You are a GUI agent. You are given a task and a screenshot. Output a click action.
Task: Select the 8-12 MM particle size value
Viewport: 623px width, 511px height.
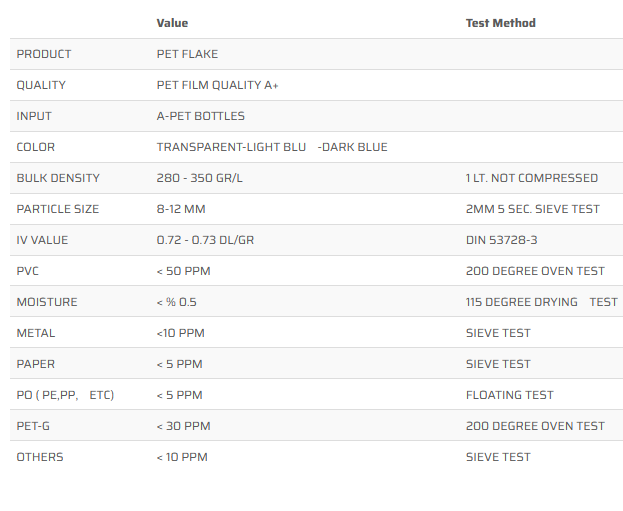(x=181, y=209)
